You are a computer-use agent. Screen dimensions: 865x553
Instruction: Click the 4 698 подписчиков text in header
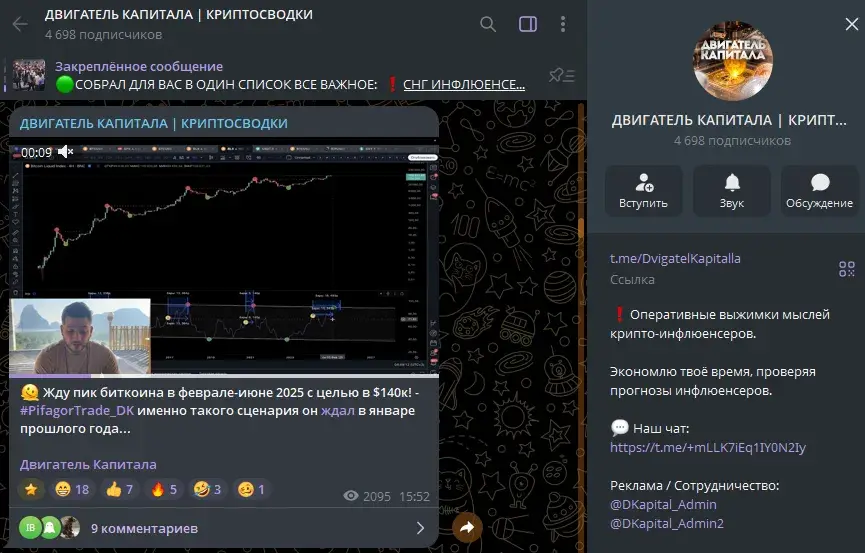tap(104, 35)
